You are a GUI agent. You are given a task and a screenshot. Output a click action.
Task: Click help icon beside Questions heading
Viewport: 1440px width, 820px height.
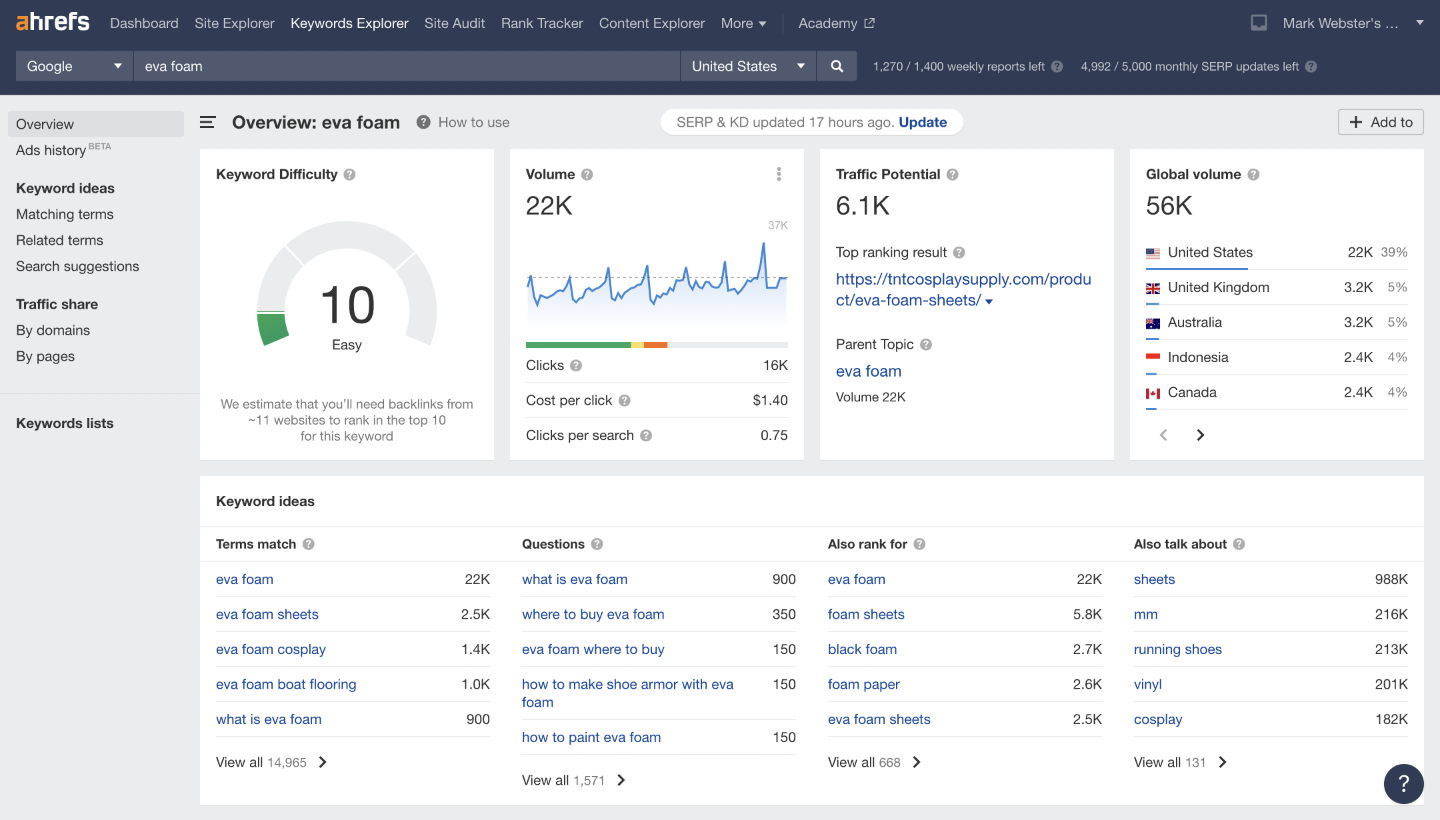click(597, 544)
